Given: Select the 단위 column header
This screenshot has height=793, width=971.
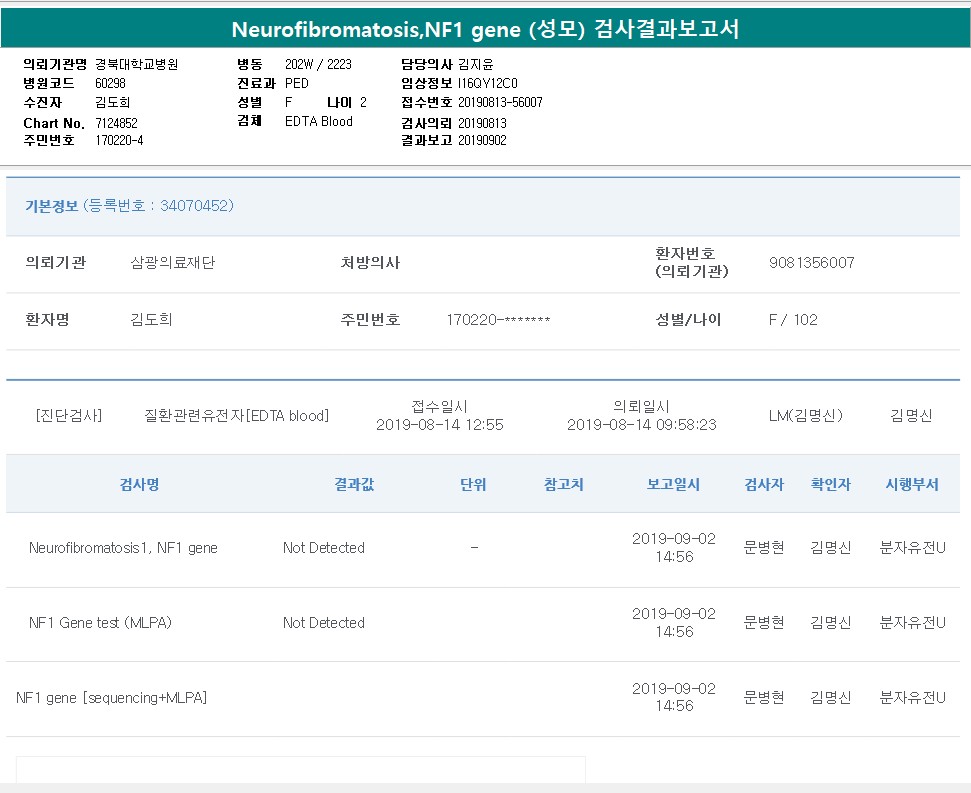Looking at the screenshot, I should pos(473,484).
